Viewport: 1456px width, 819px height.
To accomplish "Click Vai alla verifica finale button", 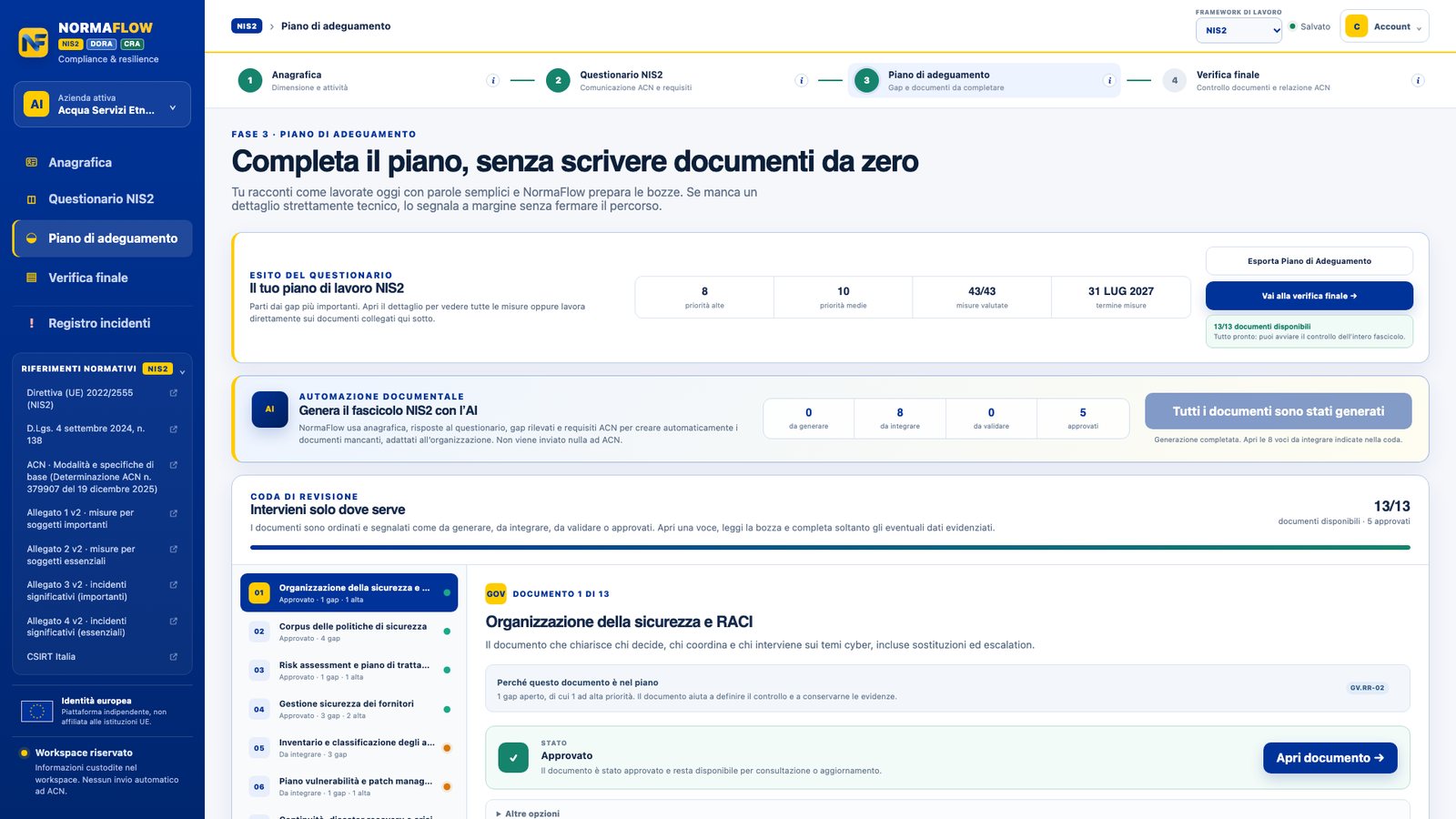I will click(x=1309, y=296).
